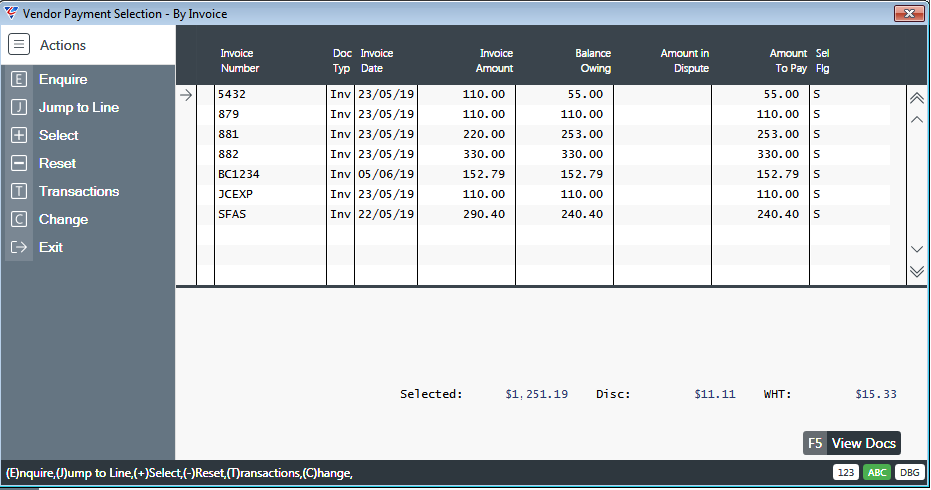The height and width of the screenshot is (490, 931).
Task: Click the S flag on row SFAS
Action: 817,214
